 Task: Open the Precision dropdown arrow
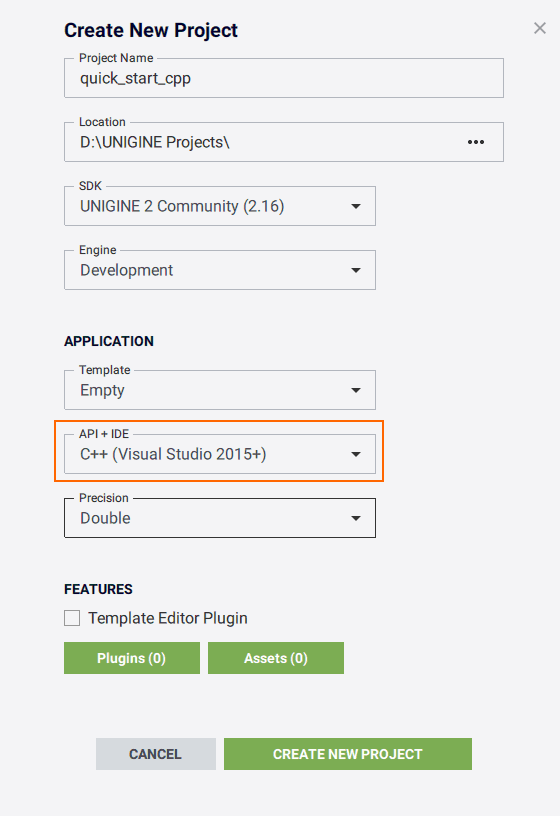(x=356, y=518)
